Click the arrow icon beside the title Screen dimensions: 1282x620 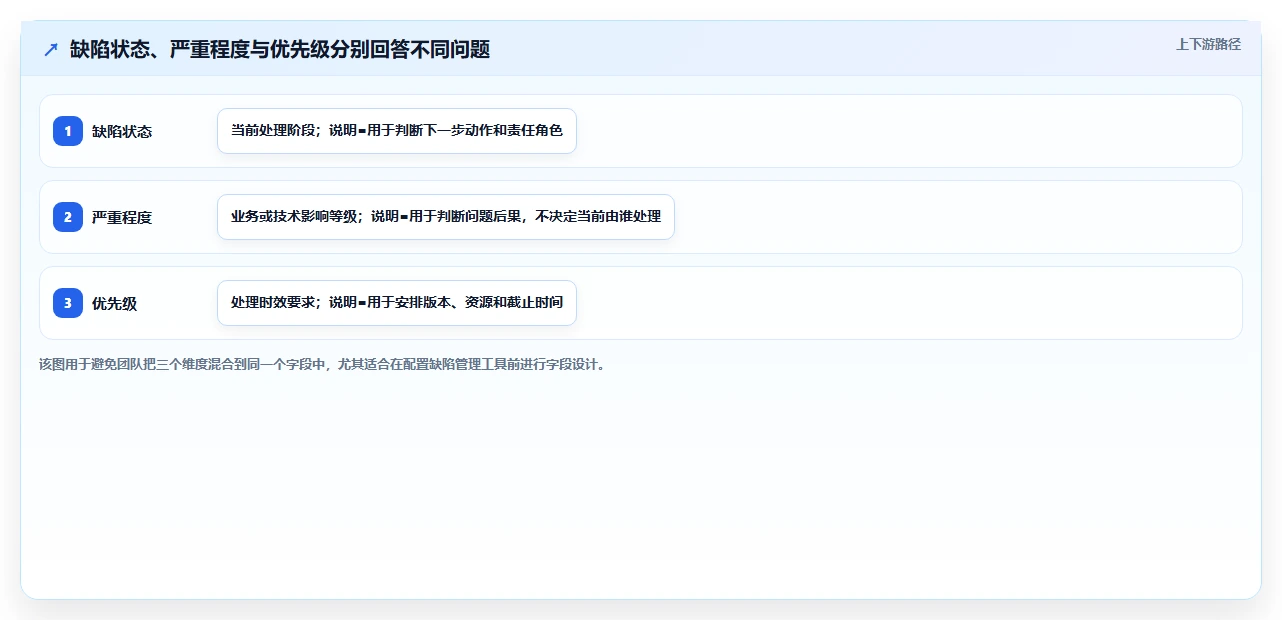pos(51,50)
